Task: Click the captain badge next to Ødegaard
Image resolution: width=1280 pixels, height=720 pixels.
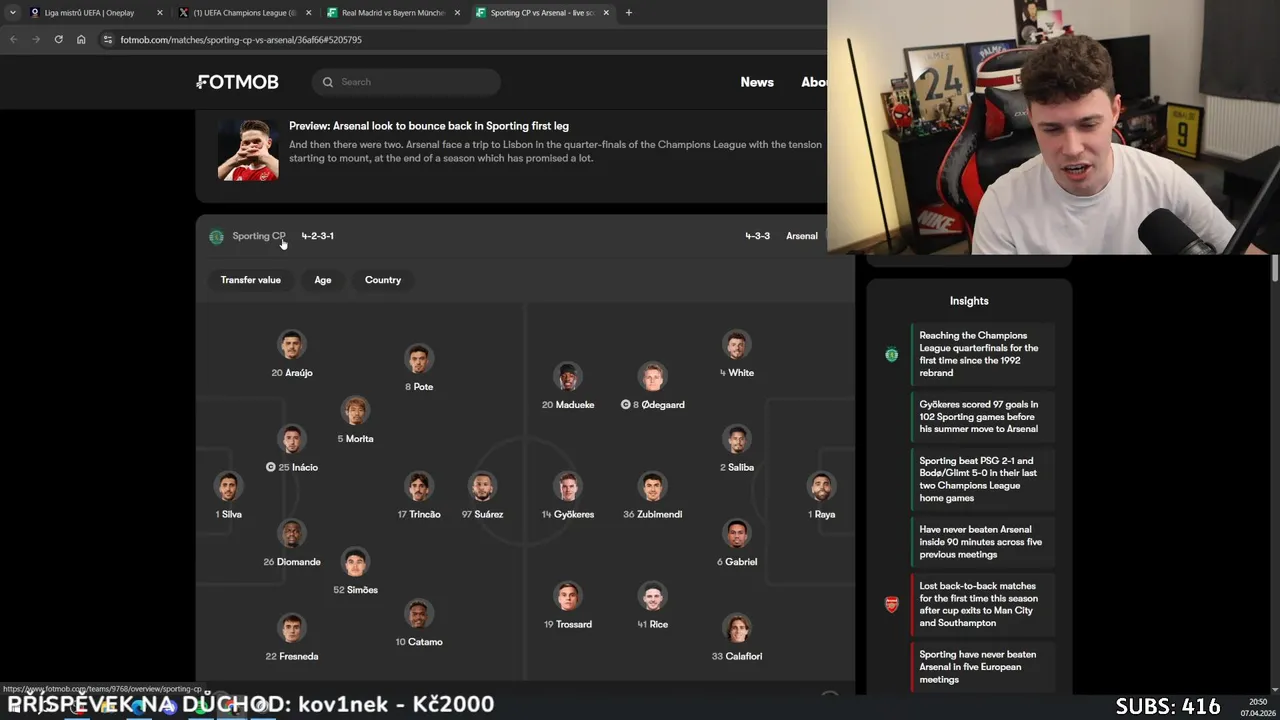Action: 625,405
